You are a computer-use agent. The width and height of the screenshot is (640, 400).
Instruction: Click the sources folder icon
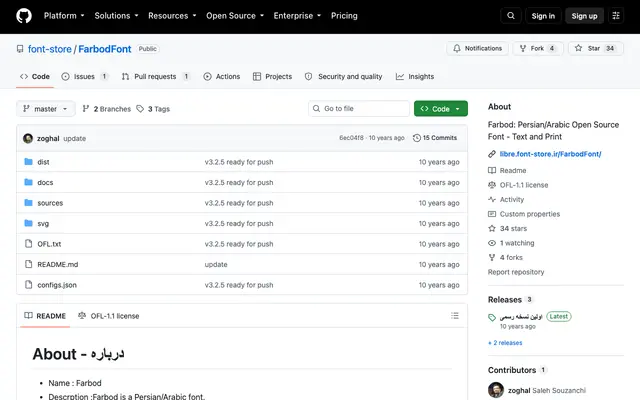click(x=29, y=202)
